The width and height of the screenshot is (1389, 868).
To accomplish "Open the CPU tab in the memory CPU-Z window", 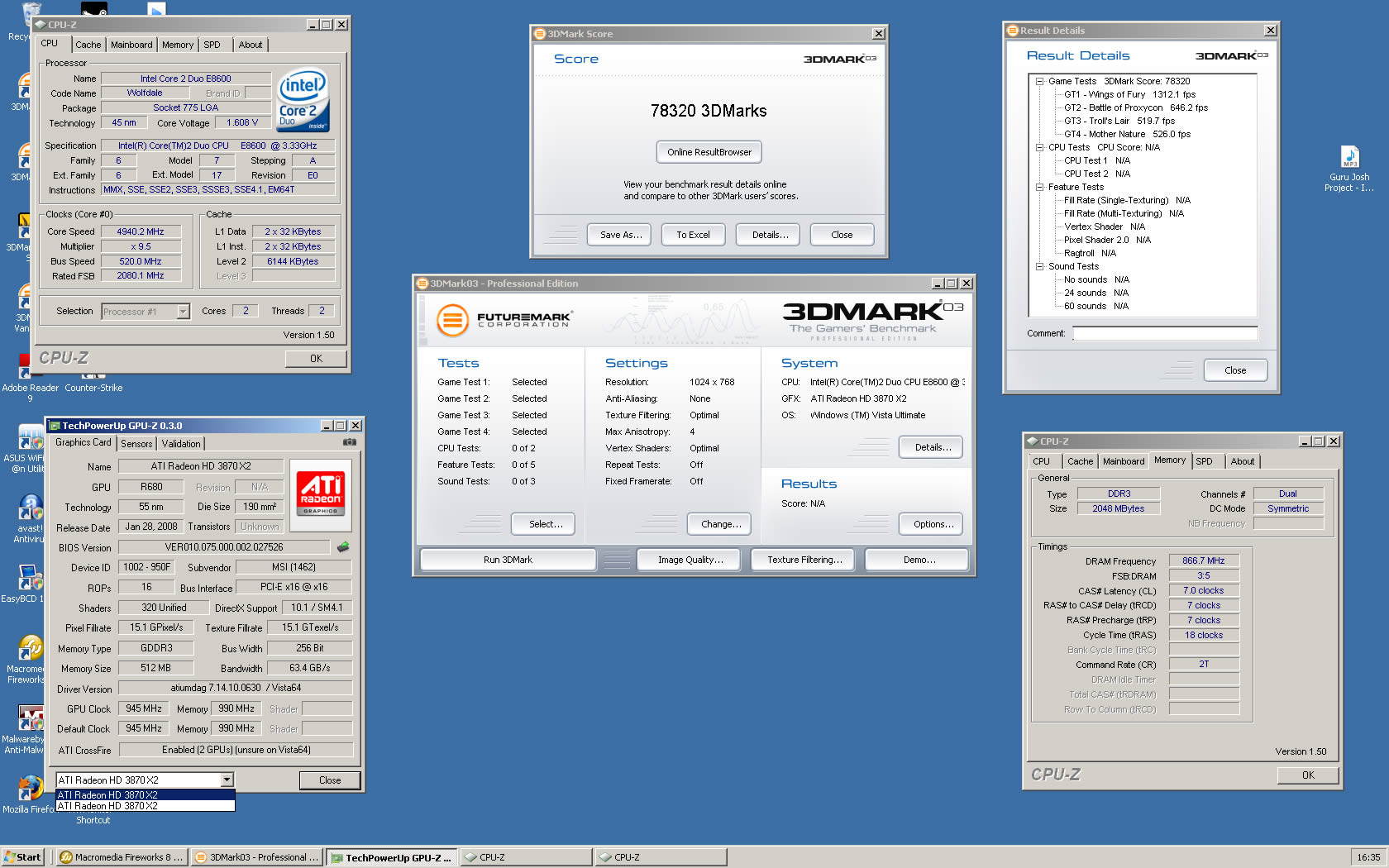I will point(1042,461).
